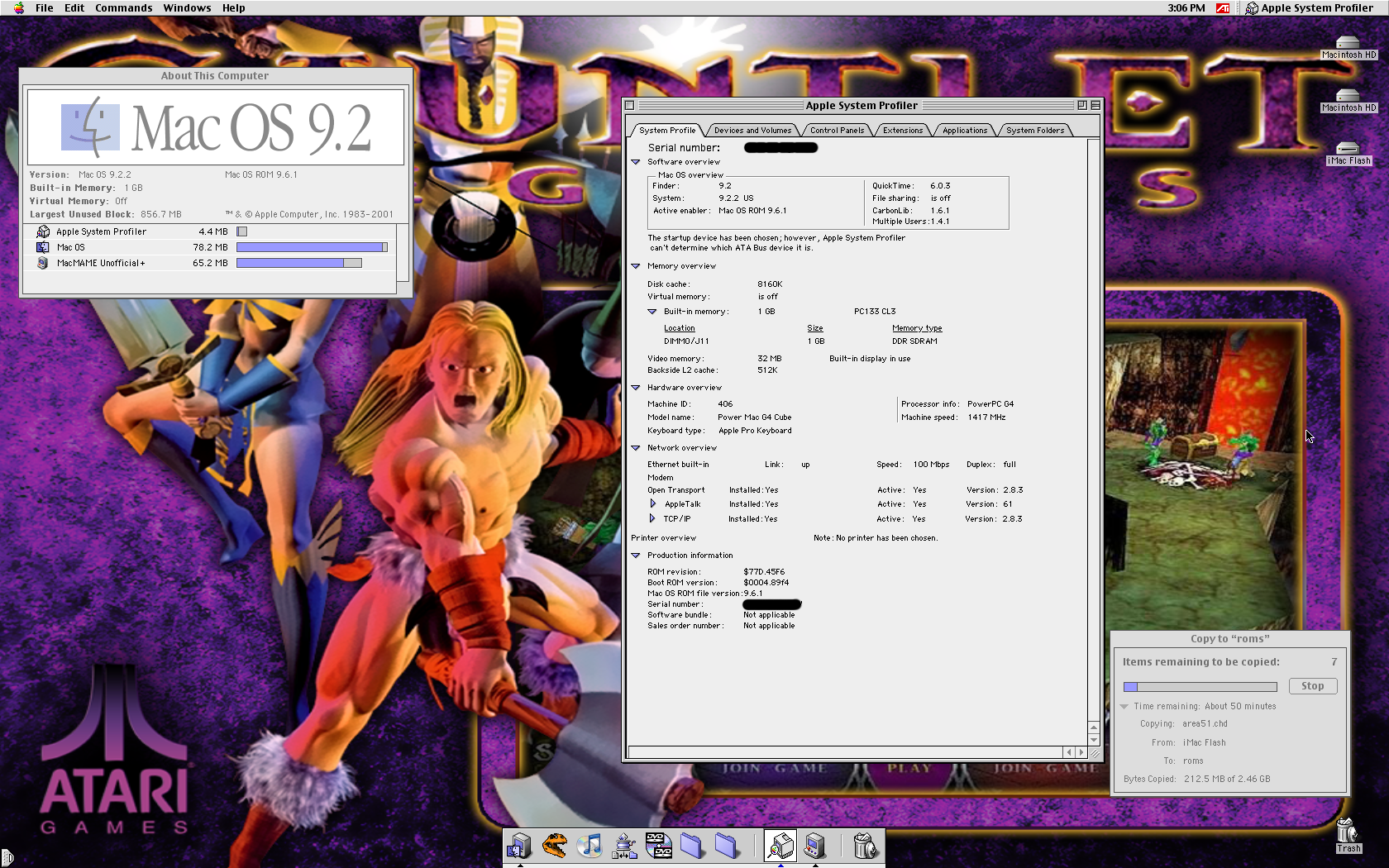This screenshot has height=868, width=1389.
Task: Click System Profiler window collapse box
Action: point(1095,105)
